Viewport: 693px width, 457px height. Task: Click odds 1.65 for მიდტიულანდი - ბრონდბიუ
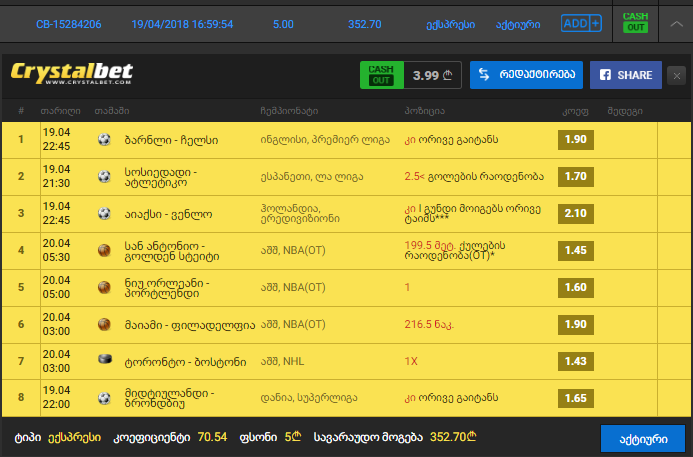(575, 398)
